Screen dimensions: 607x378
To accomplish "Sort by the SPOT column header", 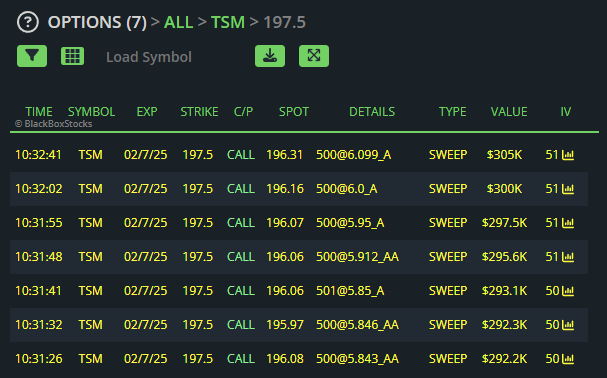I will tap(294, 112).
